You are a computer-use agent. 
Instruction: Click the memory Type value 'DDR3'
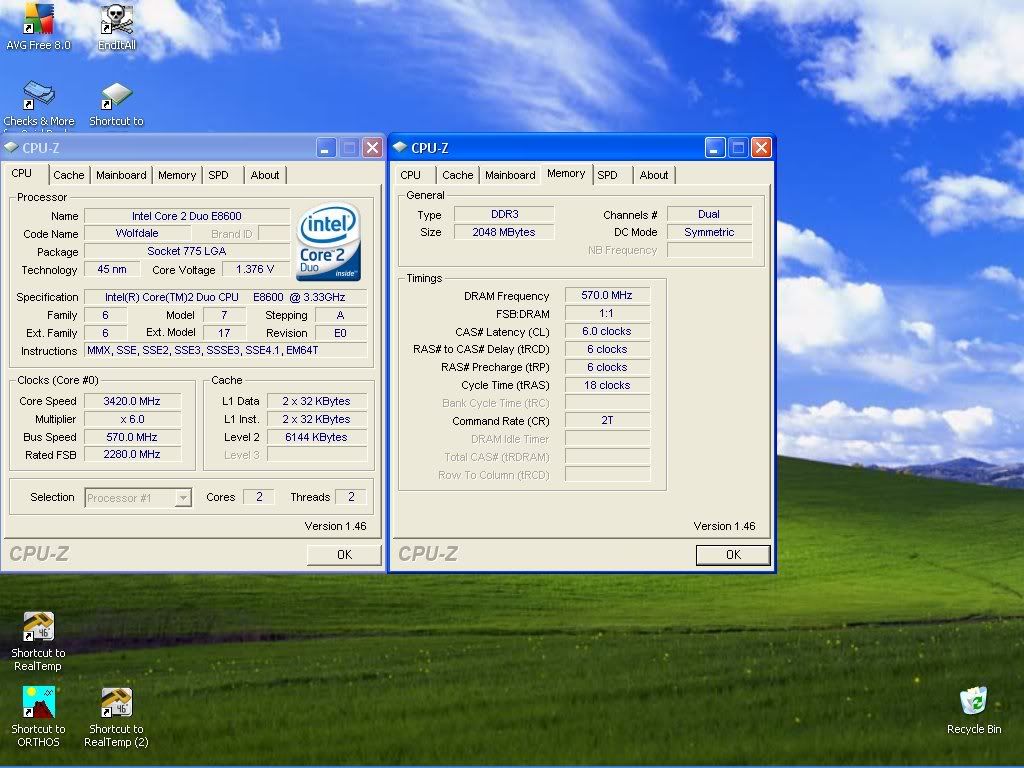click(504, 214)
